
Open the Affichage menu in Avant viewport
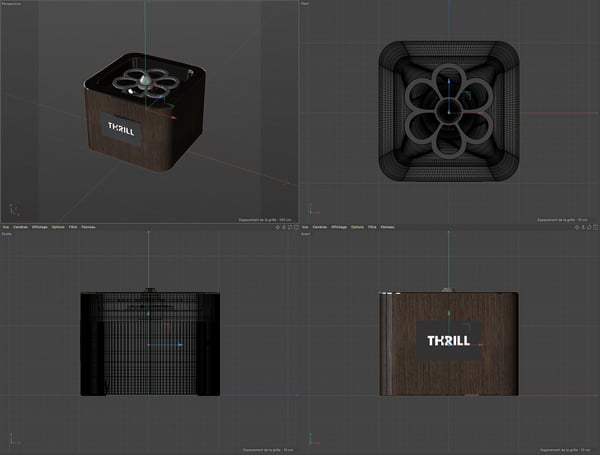340,228
